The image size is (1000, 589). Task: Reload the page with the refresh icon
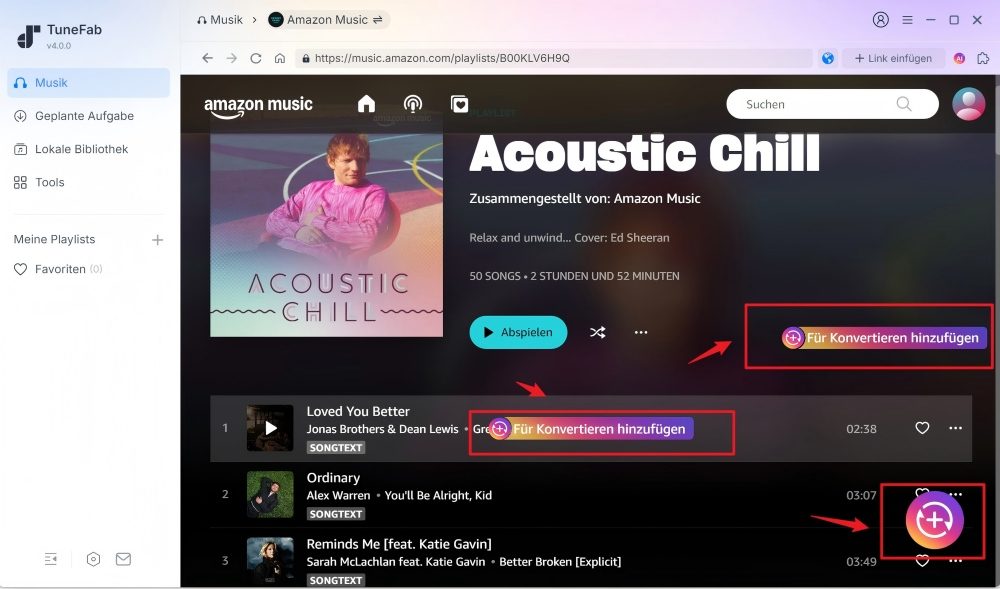tap(256, 58)
